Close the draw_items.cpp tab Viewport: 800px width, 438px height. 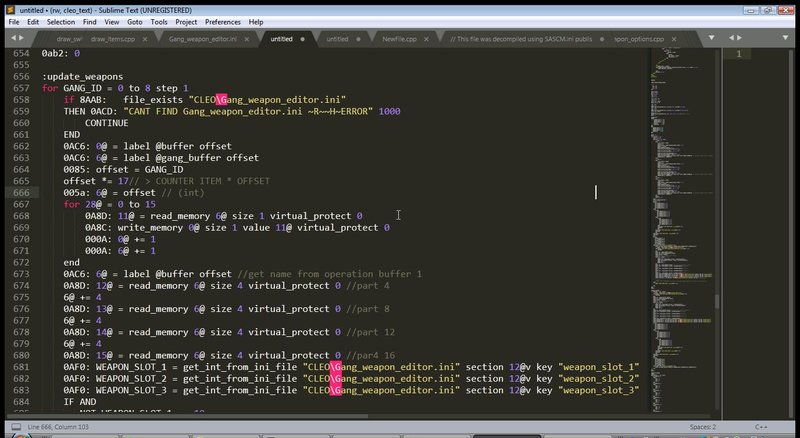145,39
